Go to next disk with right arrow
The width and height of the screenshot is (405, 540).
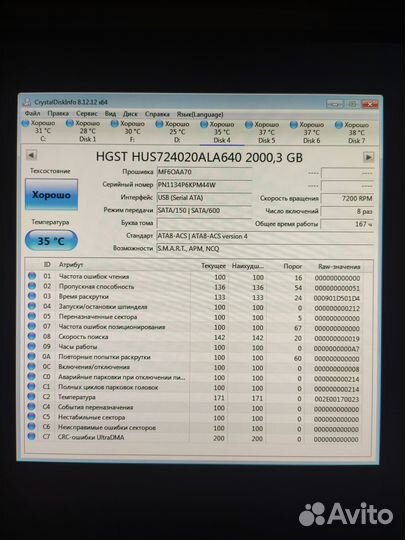(368, 157)
